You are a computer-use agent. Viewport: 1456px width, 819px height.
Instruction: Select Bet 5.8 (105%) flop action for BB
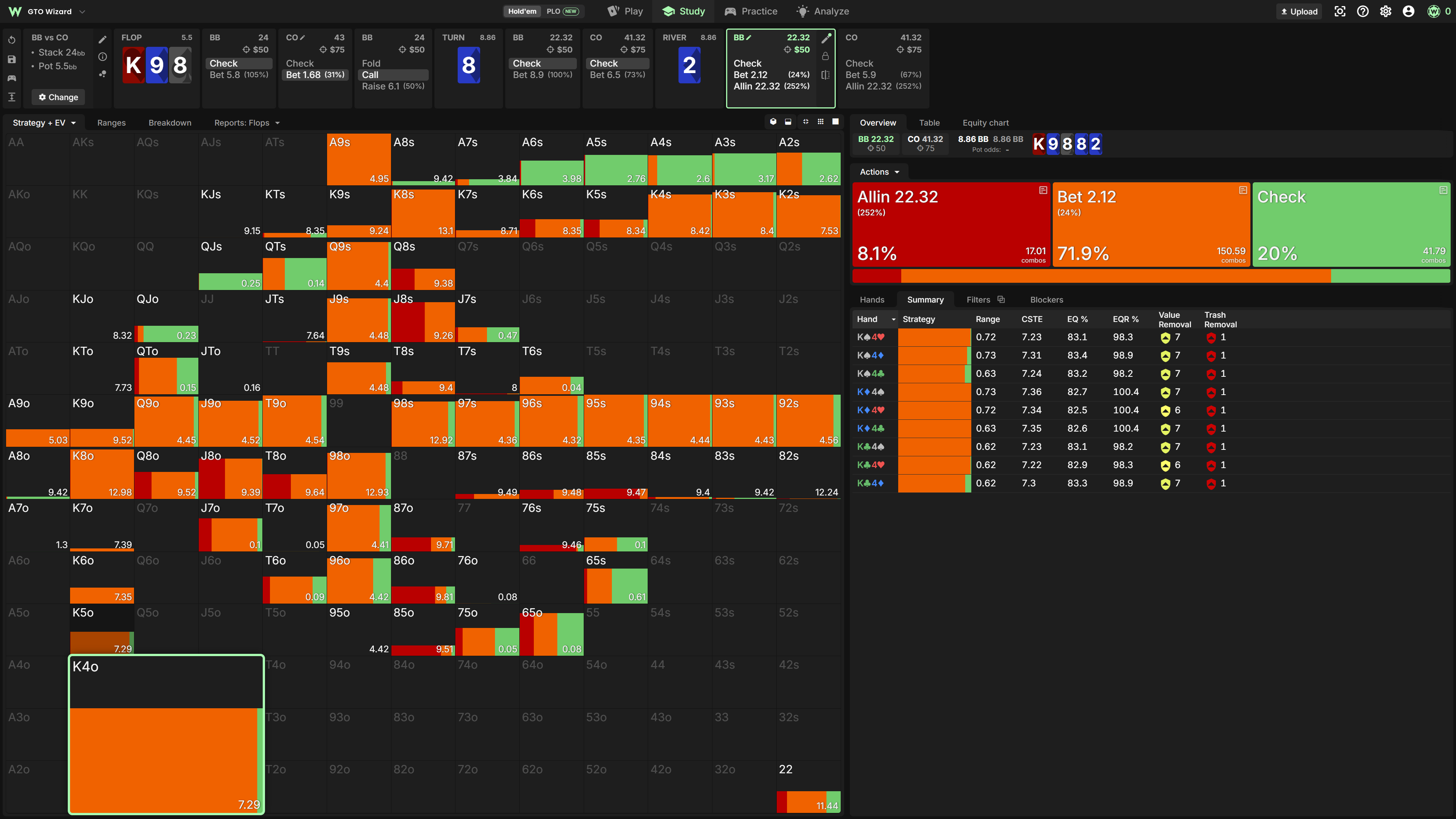tap(238, 75)
